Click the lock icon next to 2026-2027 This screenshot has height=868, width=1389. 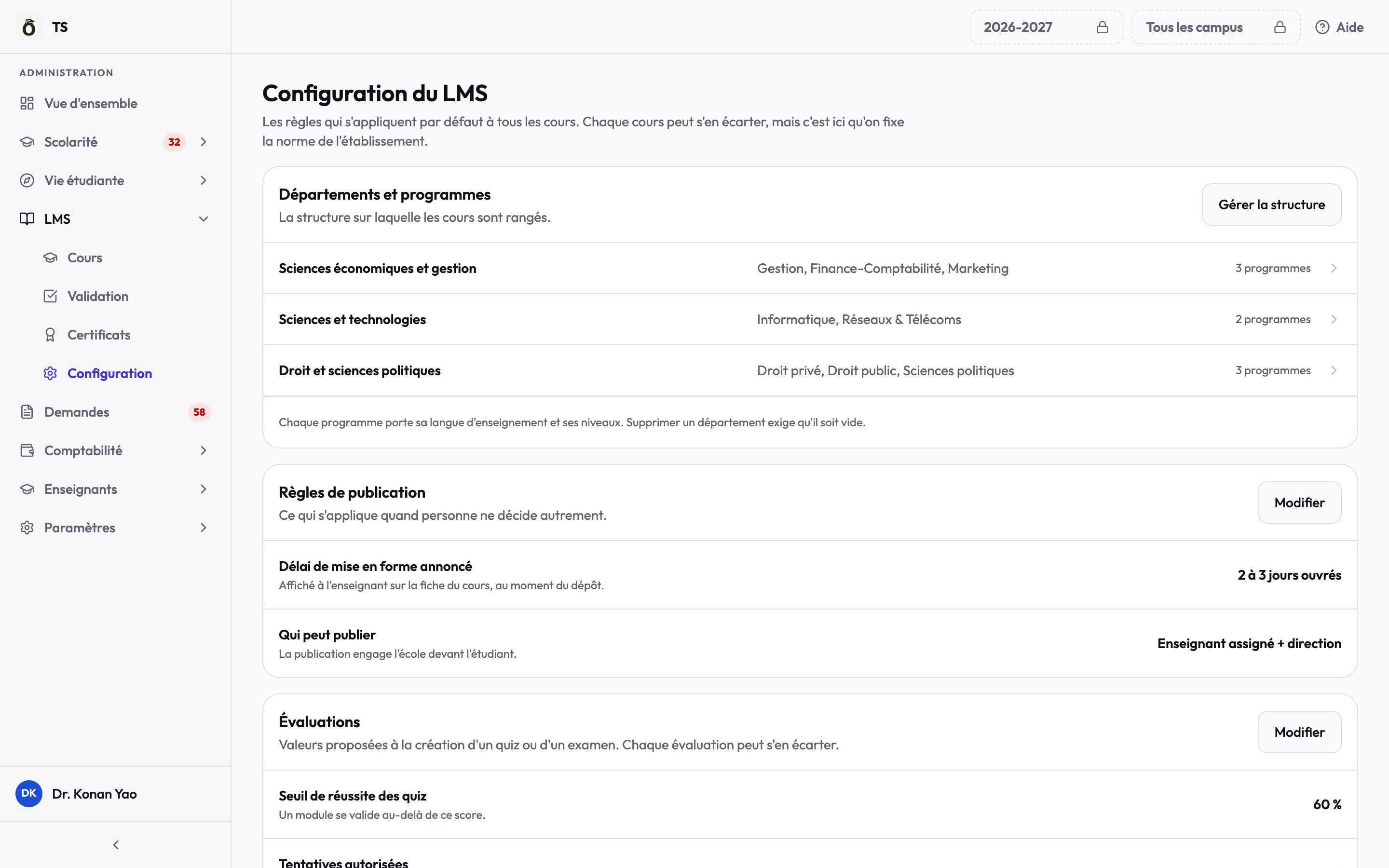tap(1103, 27)
